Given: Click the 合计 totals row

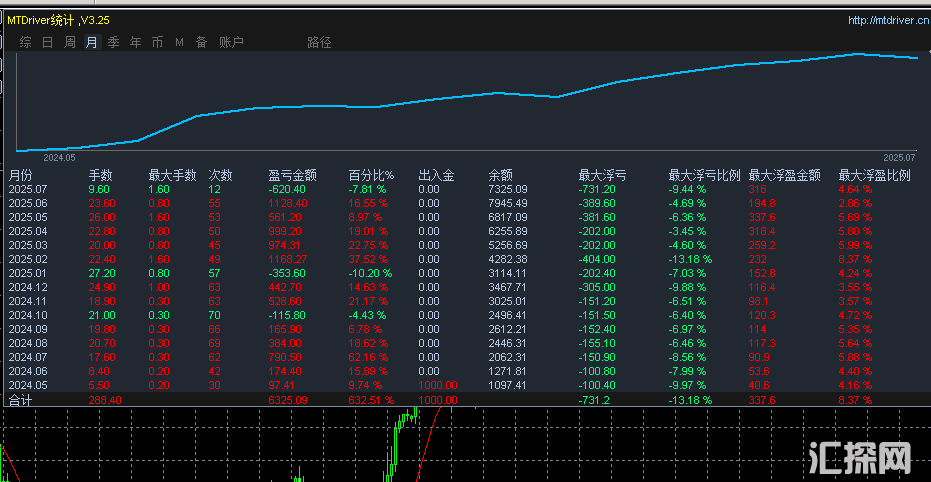Looking at the screenshot, I should click(x=466, y=400).
